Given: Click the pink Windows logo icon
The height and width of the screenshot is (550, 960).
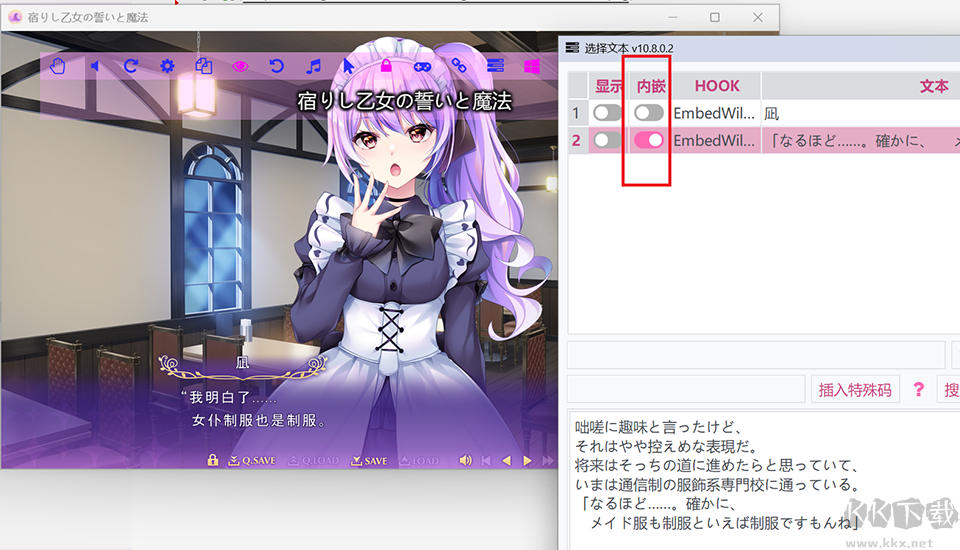Looking at the screenshot, I should click(x=532, y=66).
